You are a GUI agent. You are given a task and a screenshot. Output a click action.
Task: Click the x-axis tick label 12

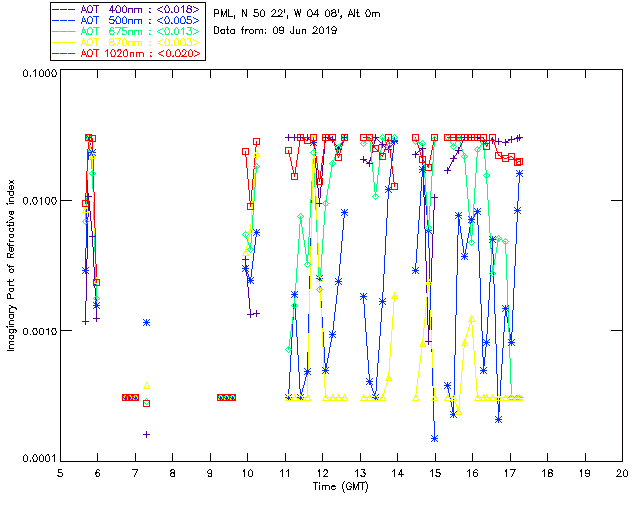(x=322, y=473)
